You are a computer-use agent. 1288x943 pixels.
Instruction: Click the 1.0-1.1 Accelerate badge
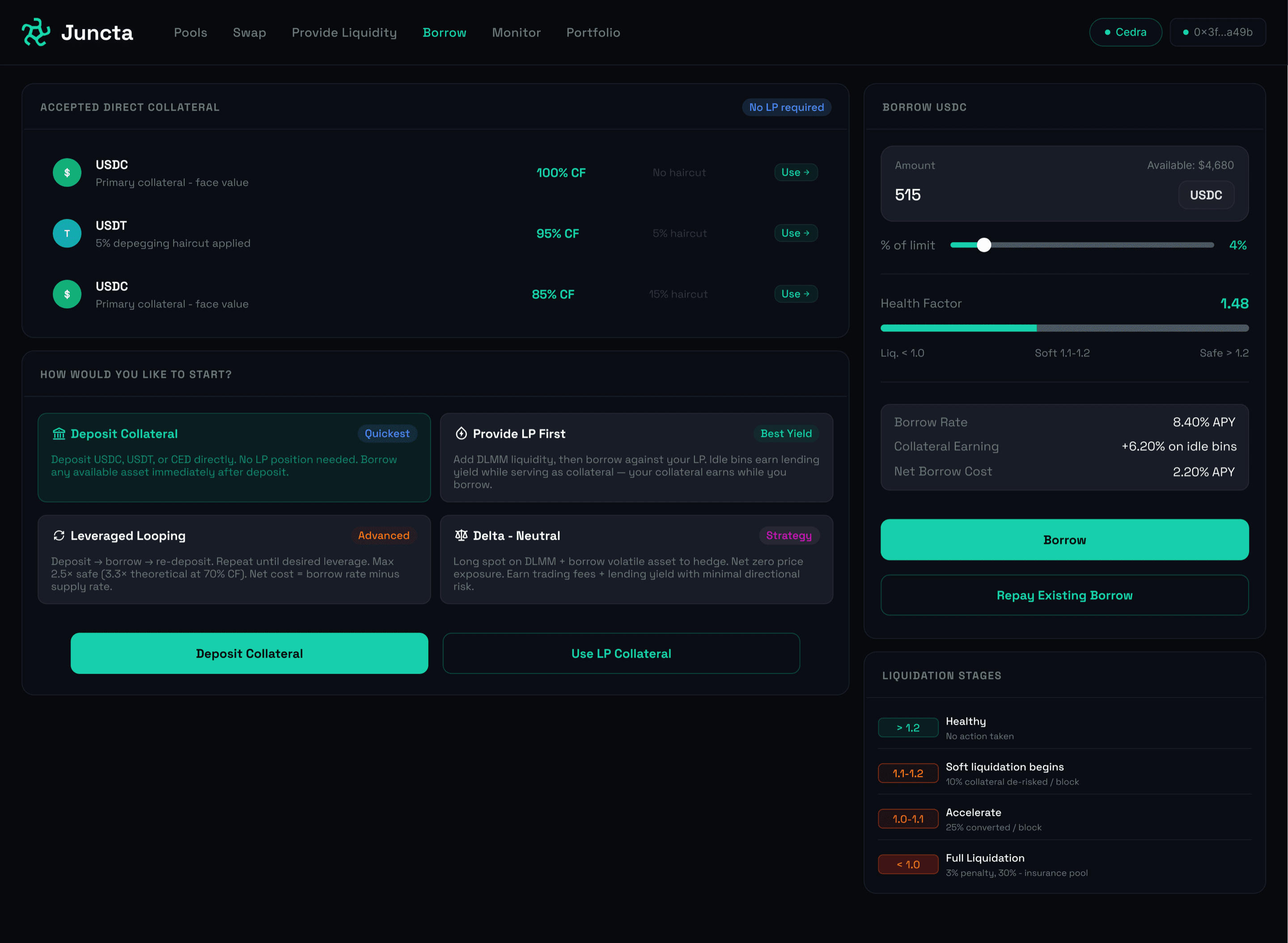(x=908, y=819)
